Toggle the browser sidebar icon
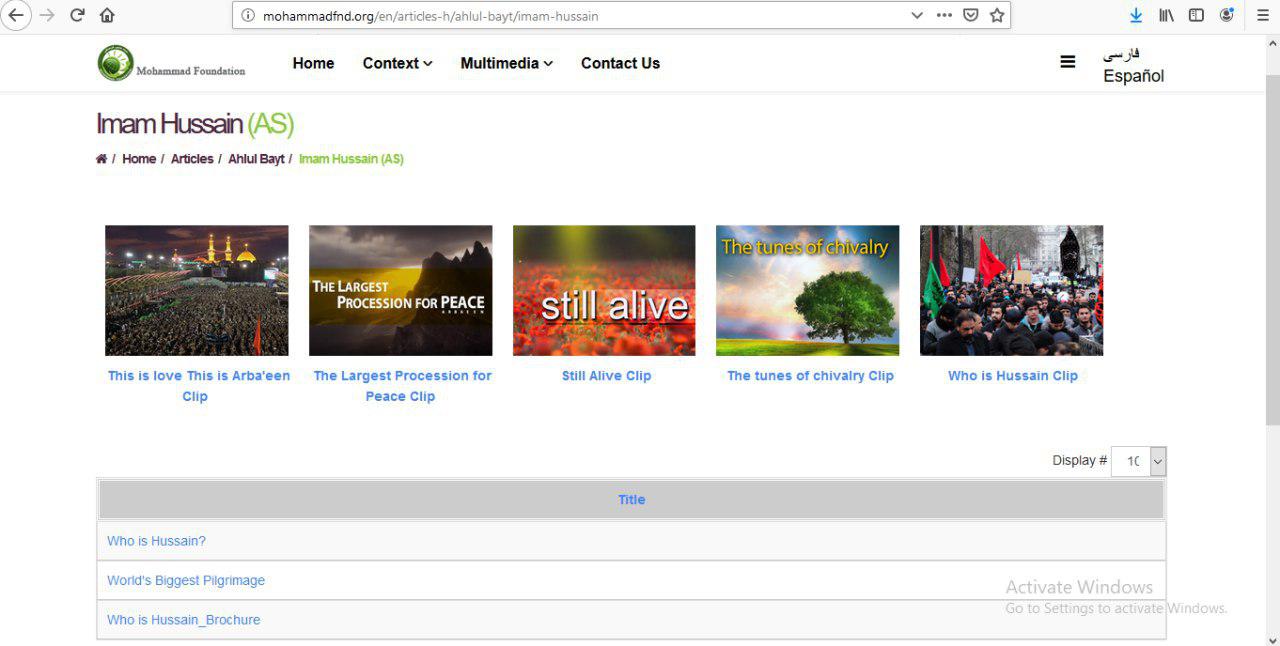 coord(1196,15)
